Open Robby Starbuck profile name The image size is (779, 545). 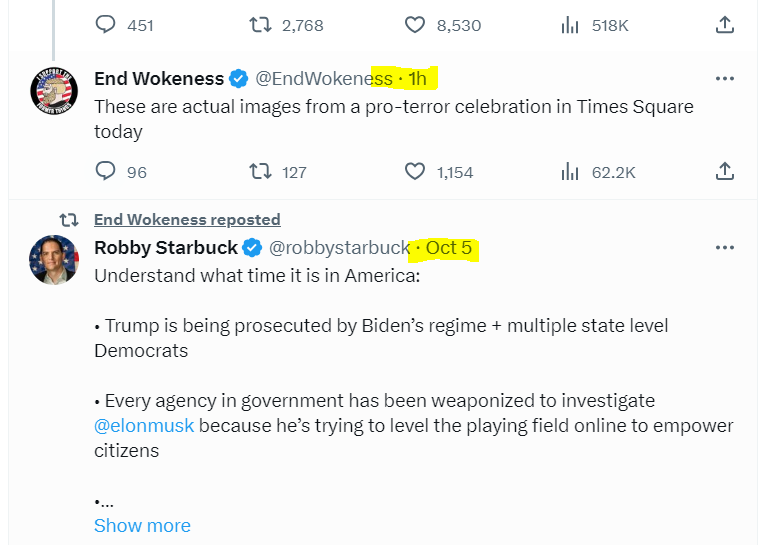click(x=166, y=248)
